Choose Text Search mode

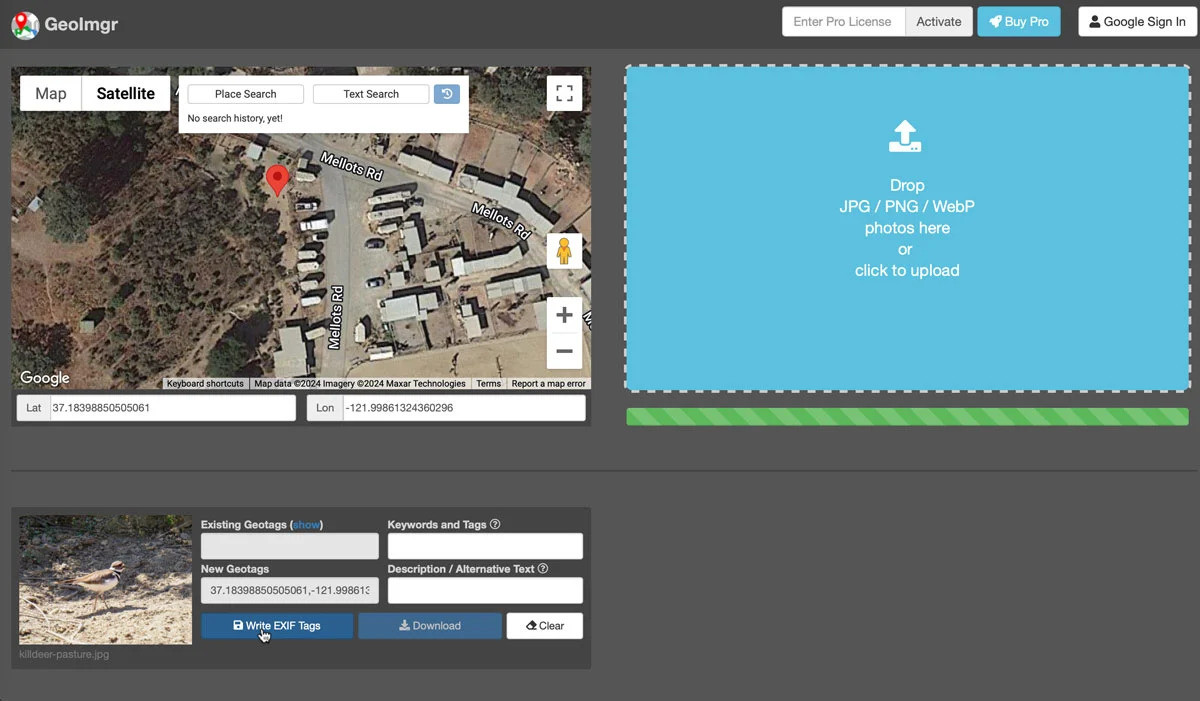(371, 94)
